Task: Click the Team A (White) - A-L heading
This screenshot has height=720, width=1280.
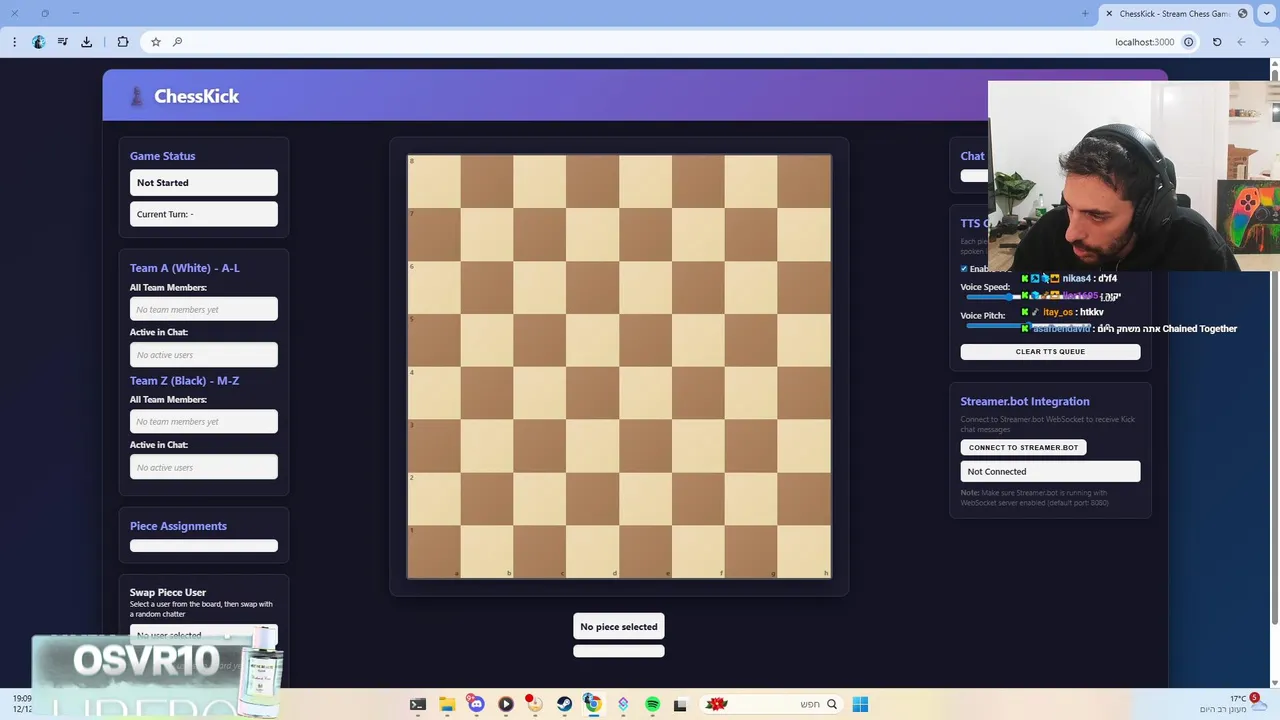Action: [x=185, y=268]
